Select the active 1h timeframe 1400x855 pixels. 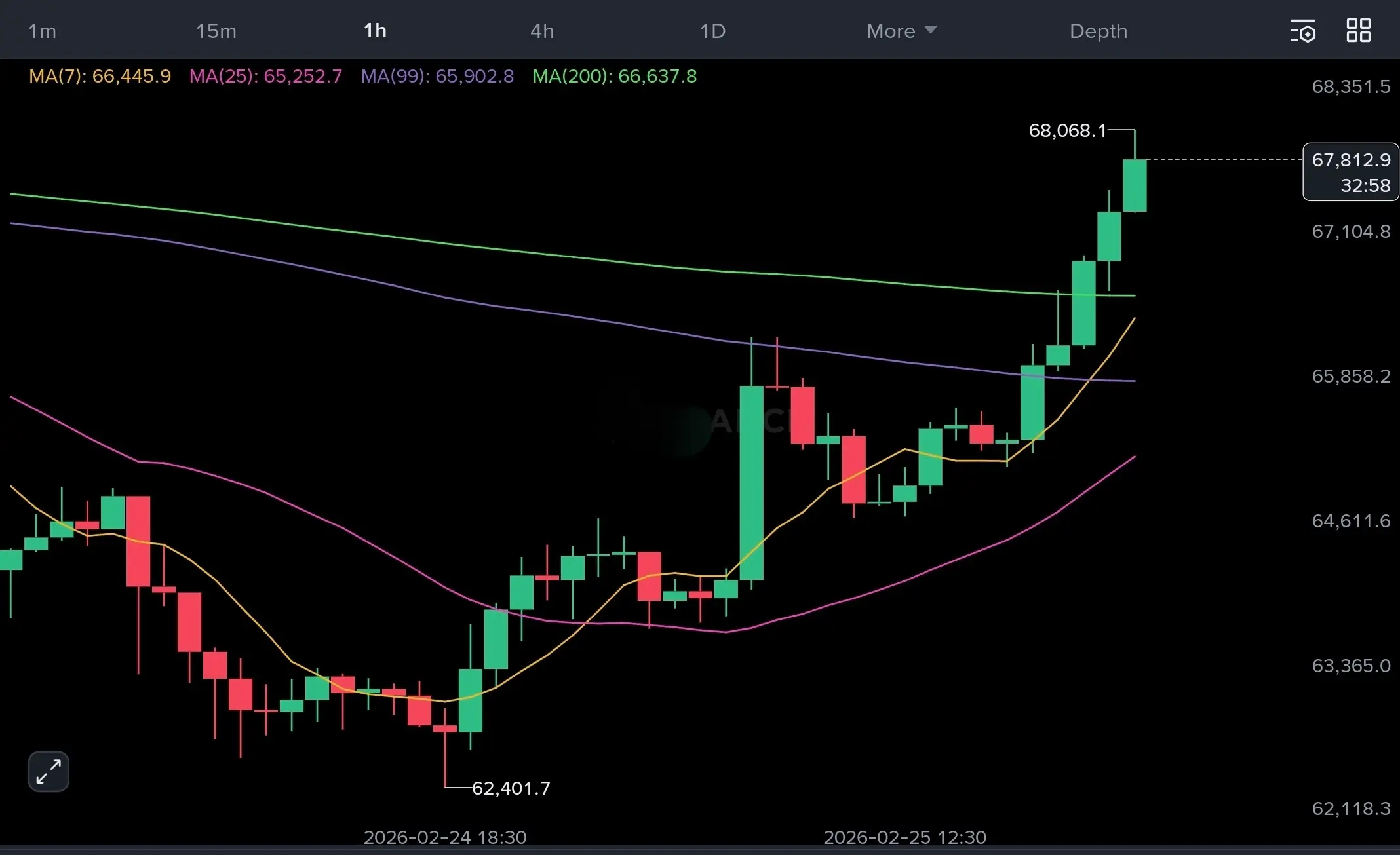click(x=375, y=31)
